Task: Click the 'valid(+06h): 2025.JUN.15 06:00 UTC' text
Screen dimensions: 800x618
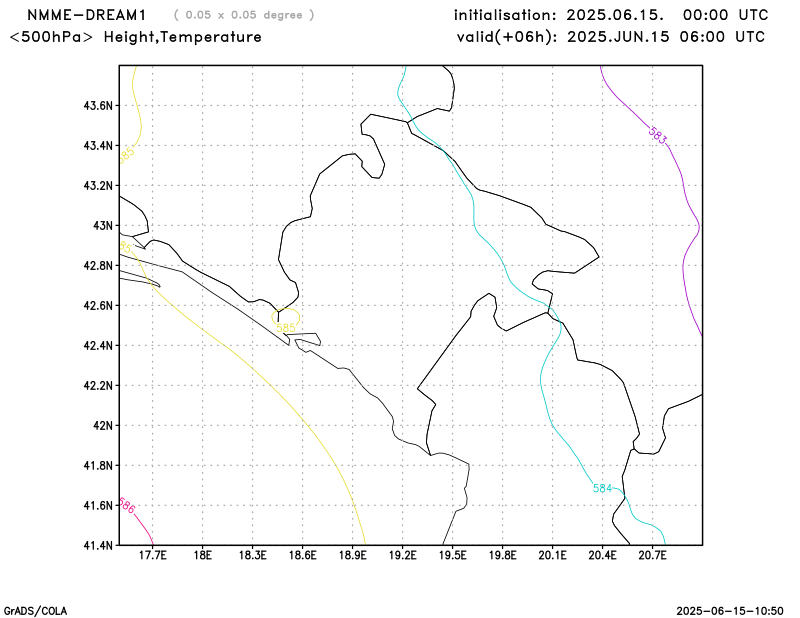Action: pos(611,37)
